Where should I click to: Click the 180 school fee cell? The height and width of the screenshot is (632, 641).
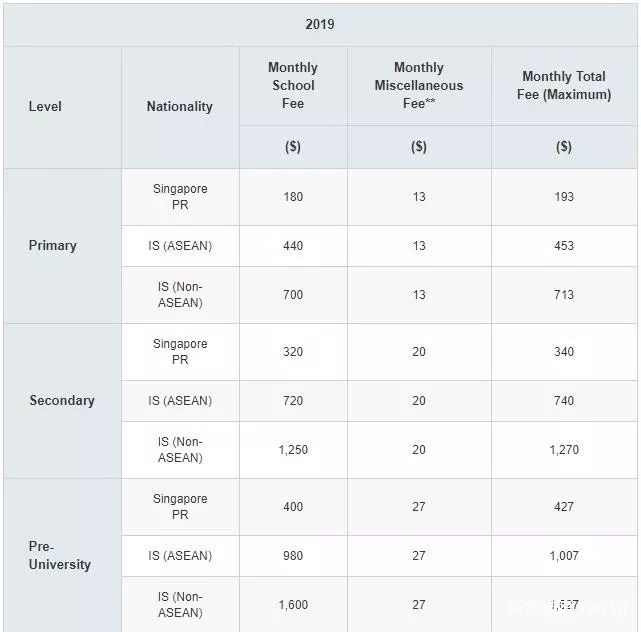(x=293, y=197)
